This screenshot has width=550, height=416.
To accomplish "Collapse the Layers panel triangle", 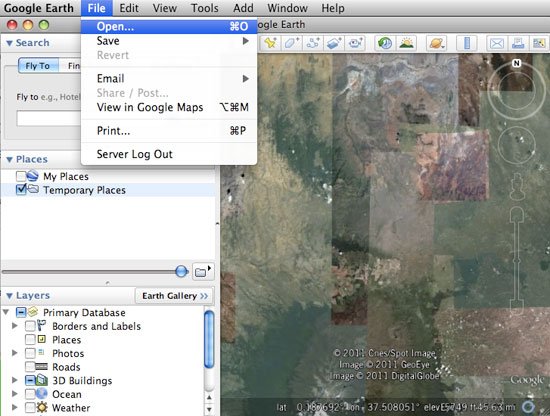I will [x=9, y=296].
